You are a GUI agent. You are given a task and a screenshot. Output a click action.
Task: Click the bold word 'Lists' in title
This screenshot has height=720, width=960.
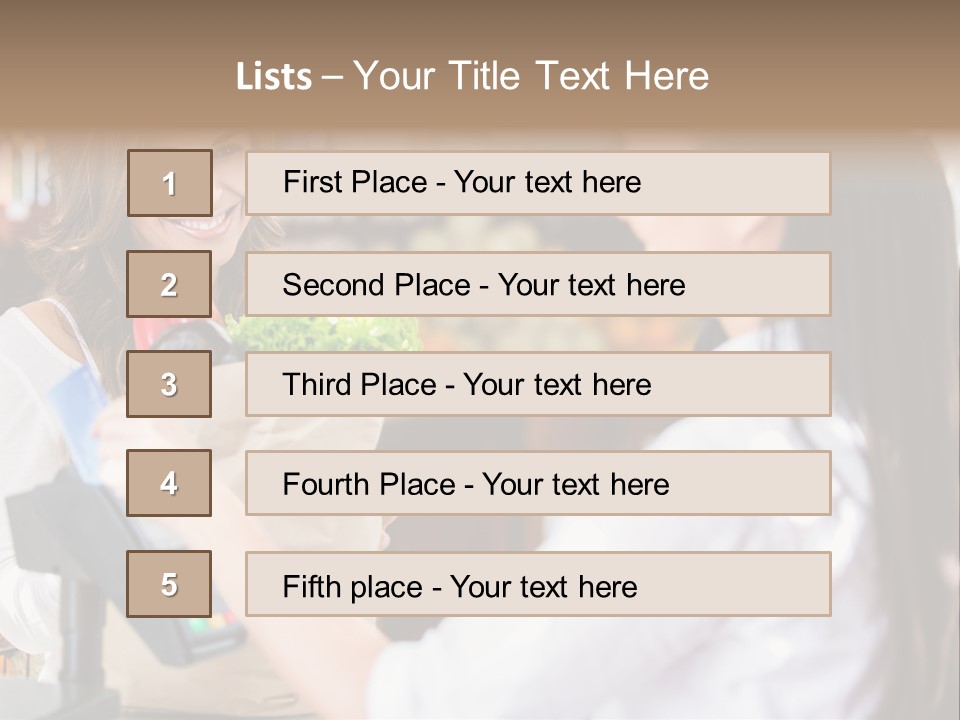coord(273,77)
